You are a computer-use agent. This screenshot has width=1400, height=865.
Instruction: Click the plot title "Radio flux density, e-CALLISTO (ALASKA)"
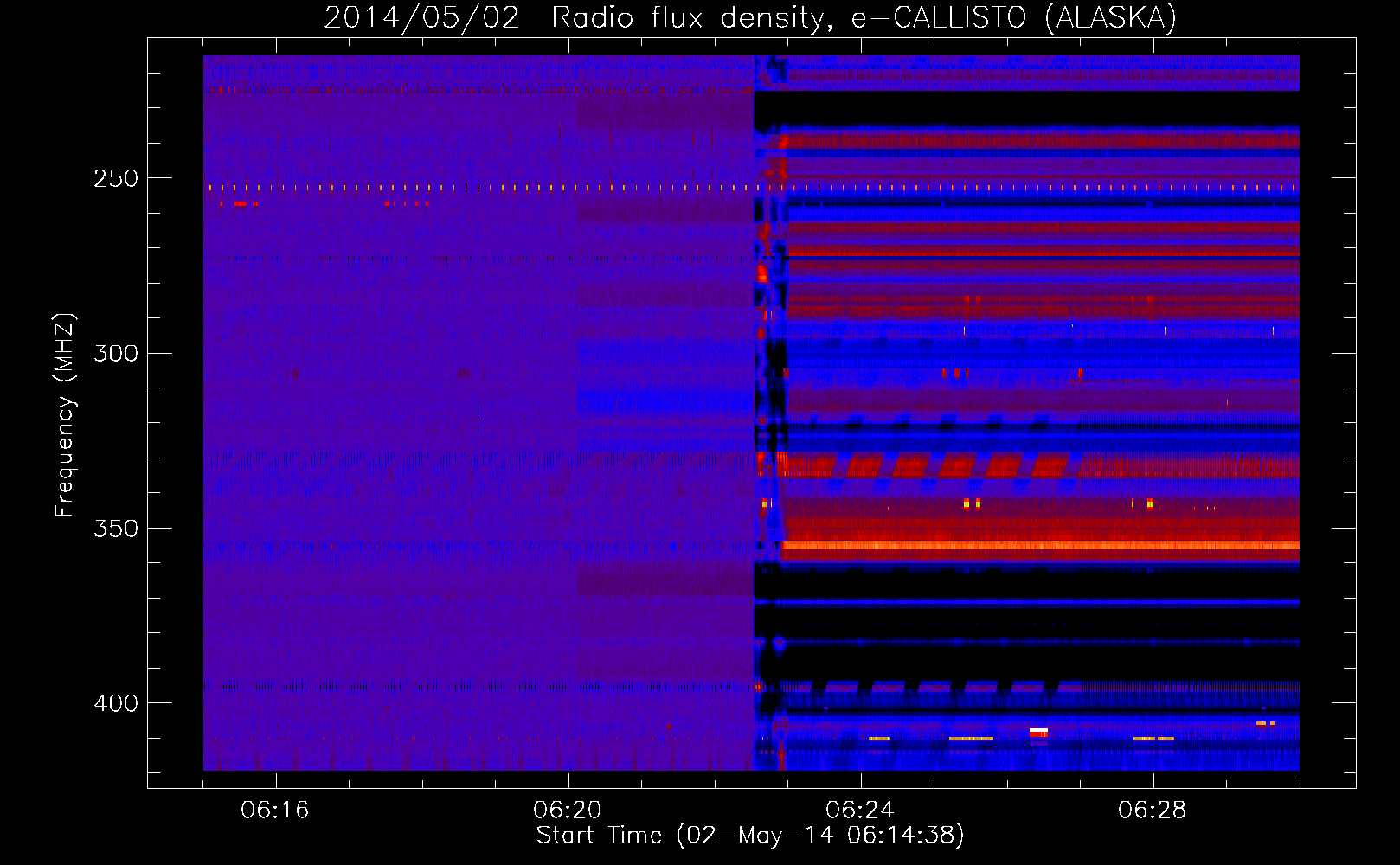[864, 18]
